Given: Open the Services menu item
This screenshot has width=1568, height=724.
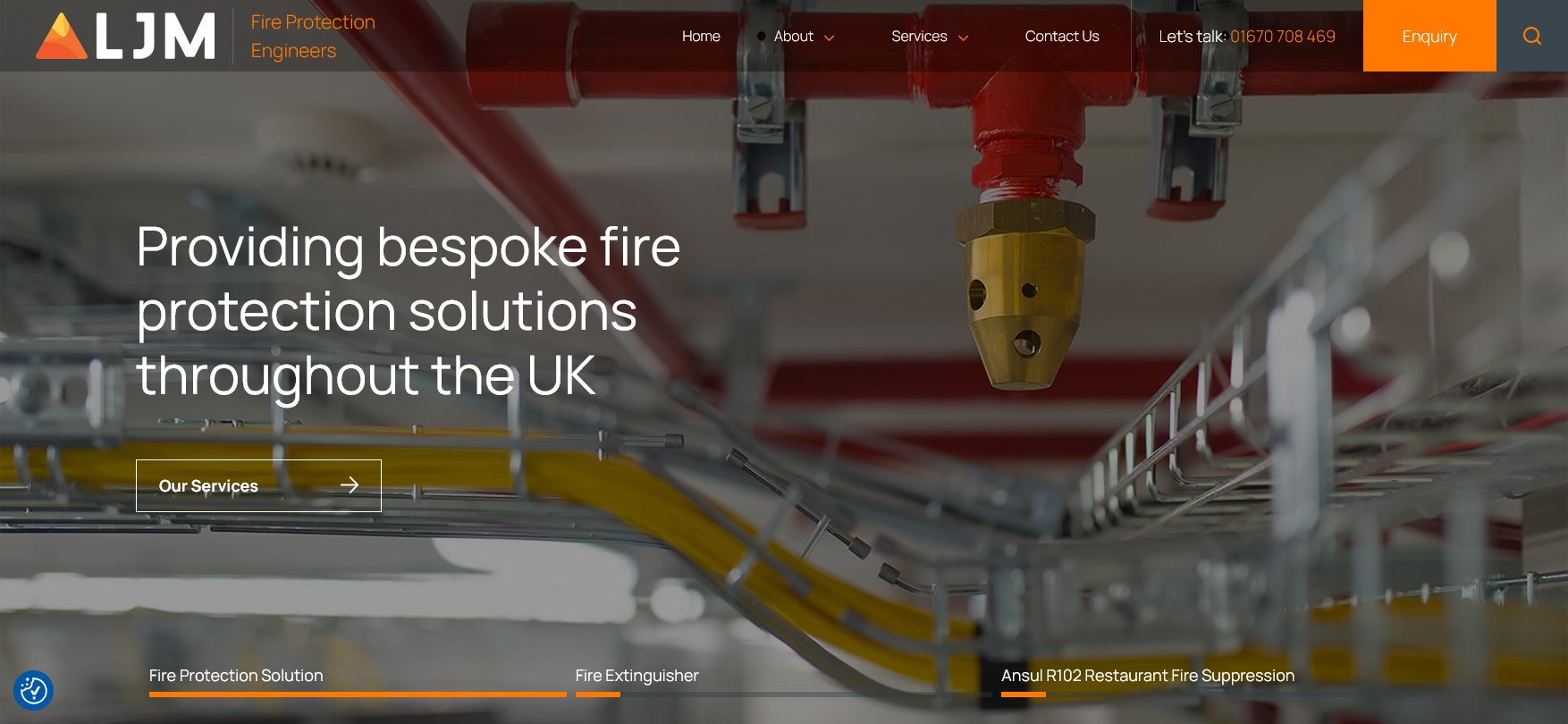Looking at the screenshot, I should [919, 36].
